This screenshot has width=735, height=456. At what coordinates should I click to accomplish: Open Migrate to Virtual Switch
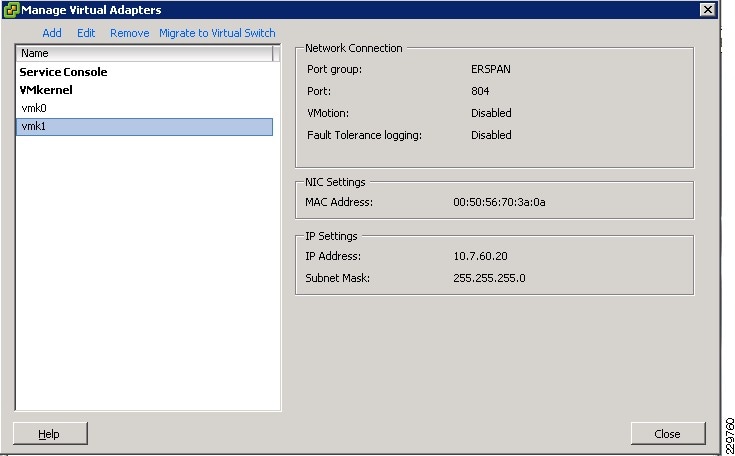pyautogui.click(x=217, y=33)
